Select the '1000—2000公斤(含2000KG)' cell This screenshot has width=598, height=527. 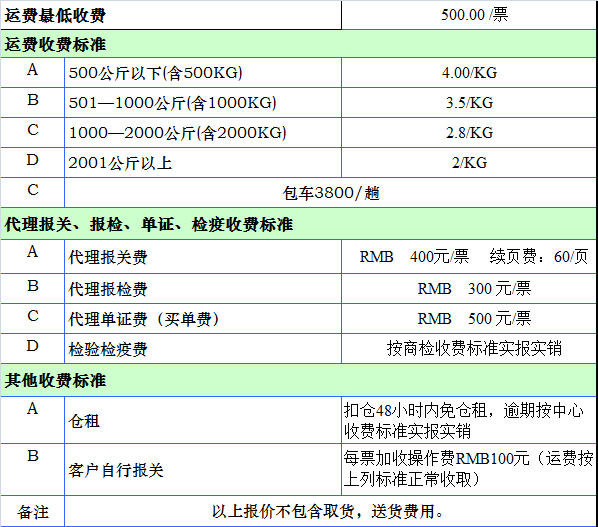203,133
